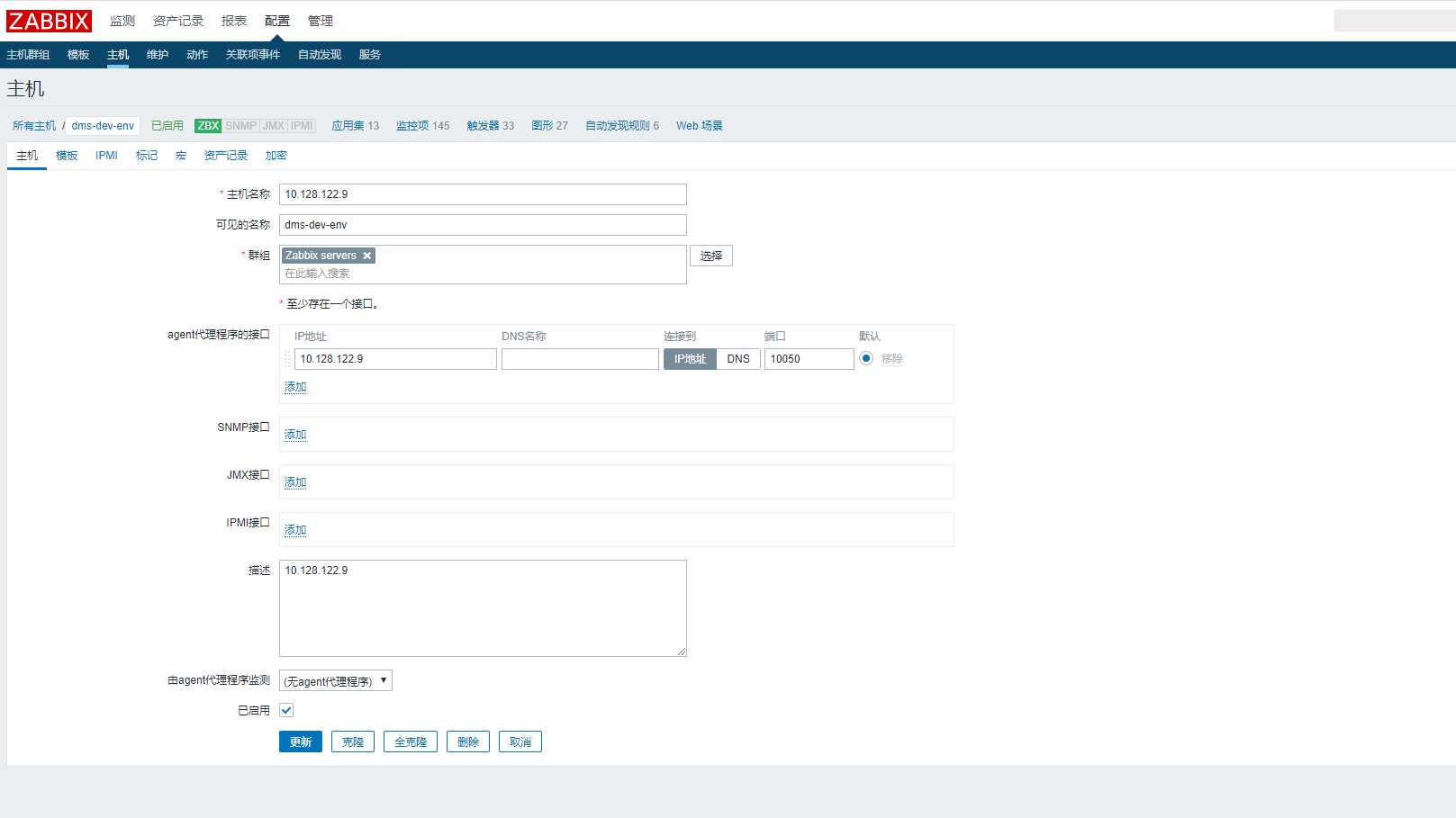
Task: Click the 全克隆 button
Action: point(411,742)
